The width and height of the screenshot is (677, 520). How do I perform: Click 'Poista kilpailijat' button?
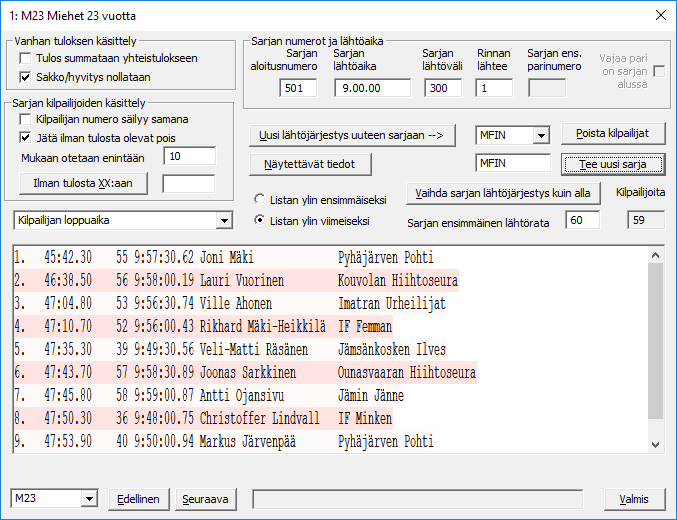(613, 134)
